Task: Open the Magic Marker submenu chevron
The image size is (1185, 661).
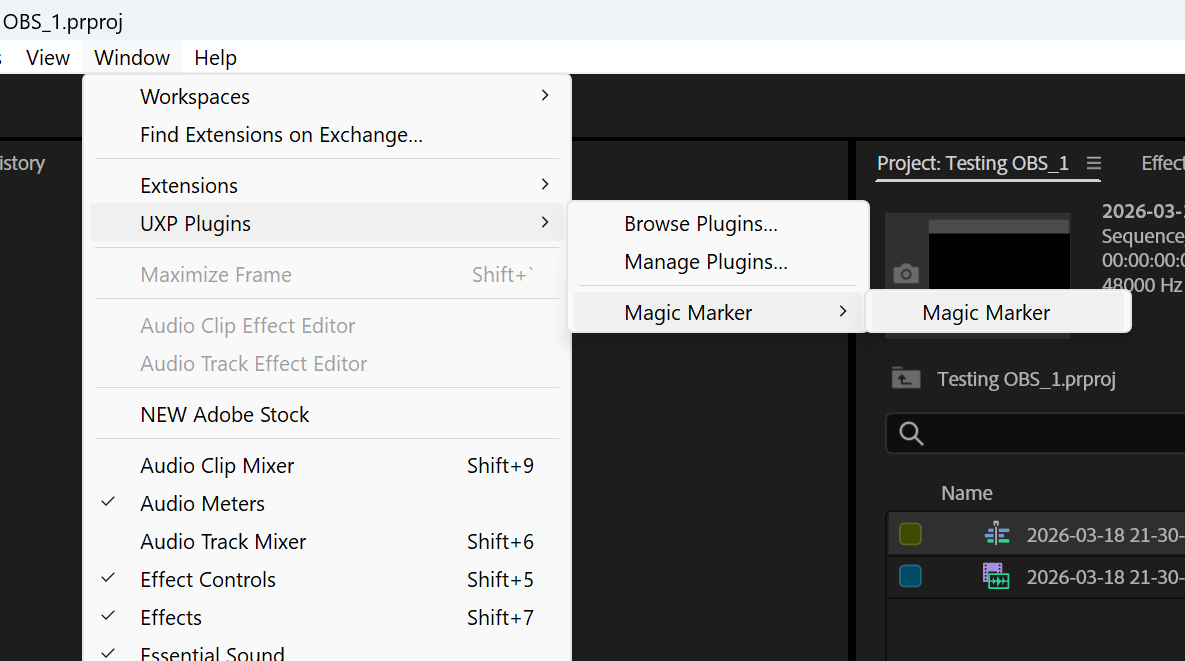Action: coord(843,312)
